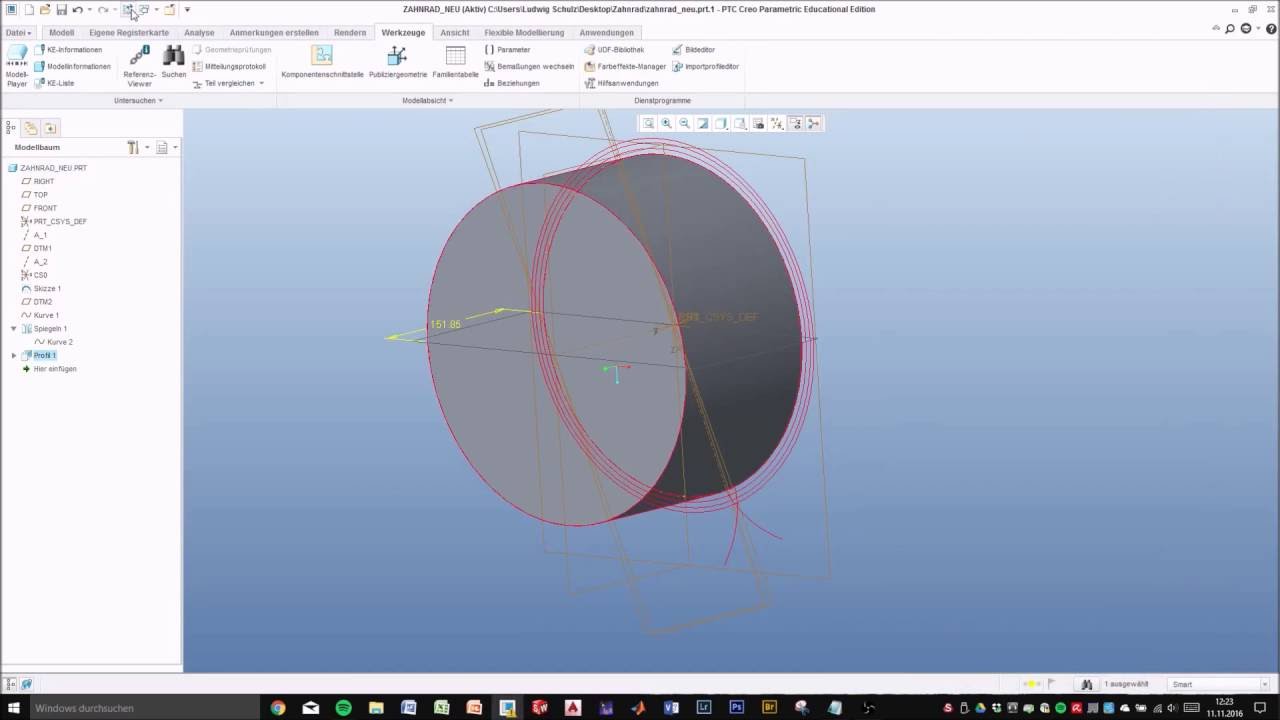The height and width of the screenshot is (720, 1280).
Task: Switch to the Analyse ribbon tab
Action: tap(199, 32)
